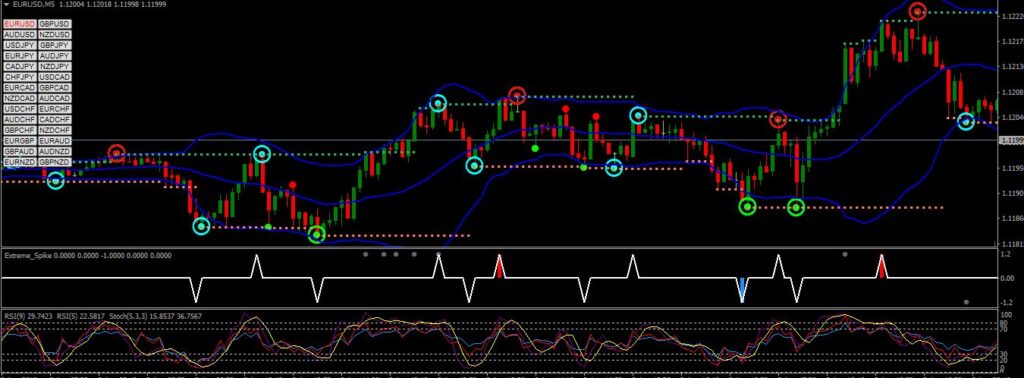Viewport: 1024px width, 378px height.
Task: Select the AUDNZD button
Action: 54,151
